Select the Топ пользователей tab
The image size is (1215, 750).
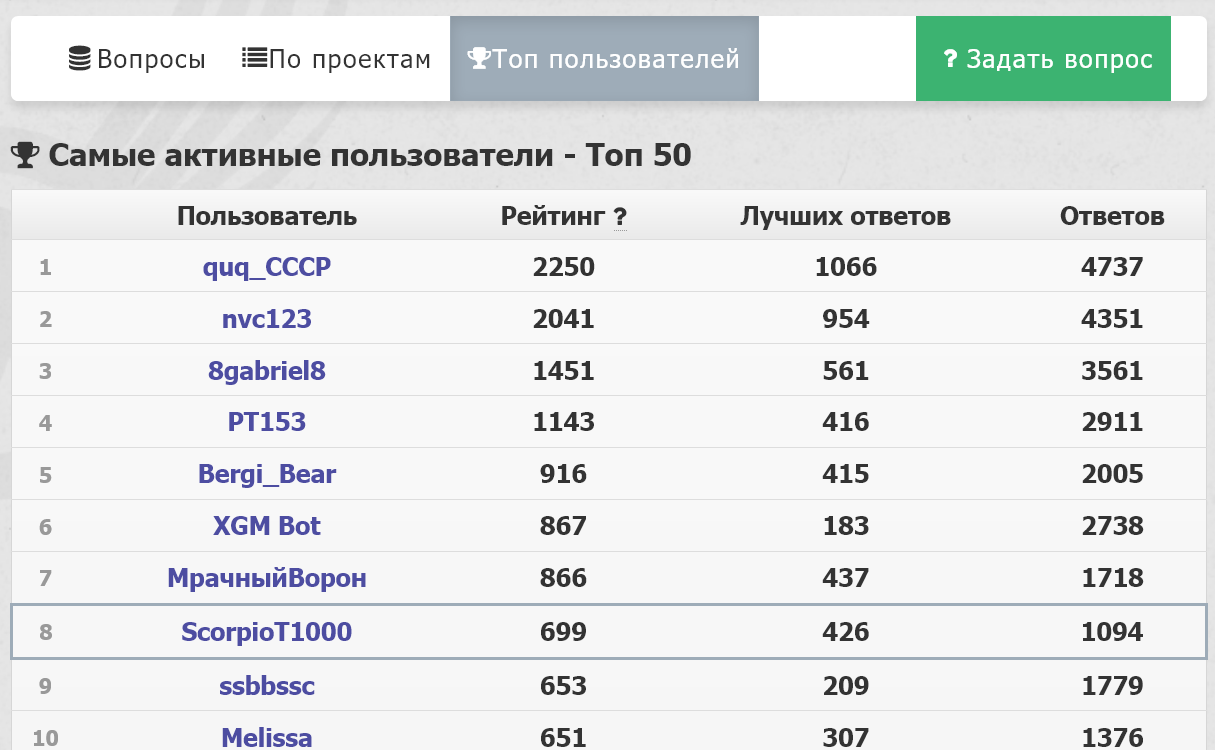[604, 59]
